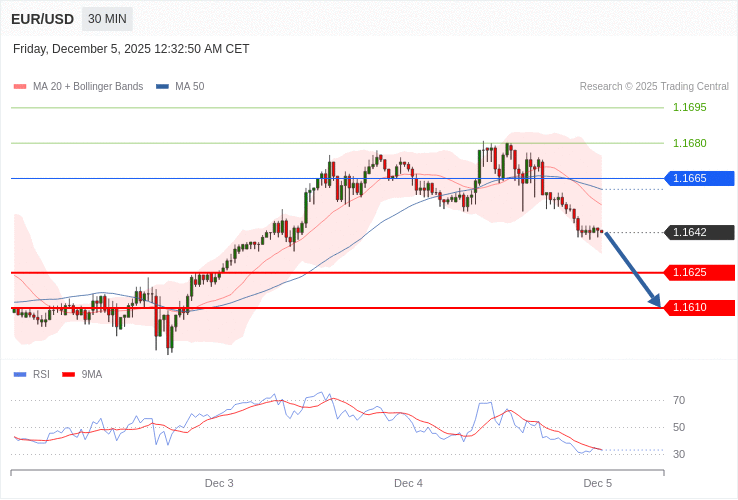Click the blue RSI legend marker
Screen dimensions: 738x500
pos(19,375)
